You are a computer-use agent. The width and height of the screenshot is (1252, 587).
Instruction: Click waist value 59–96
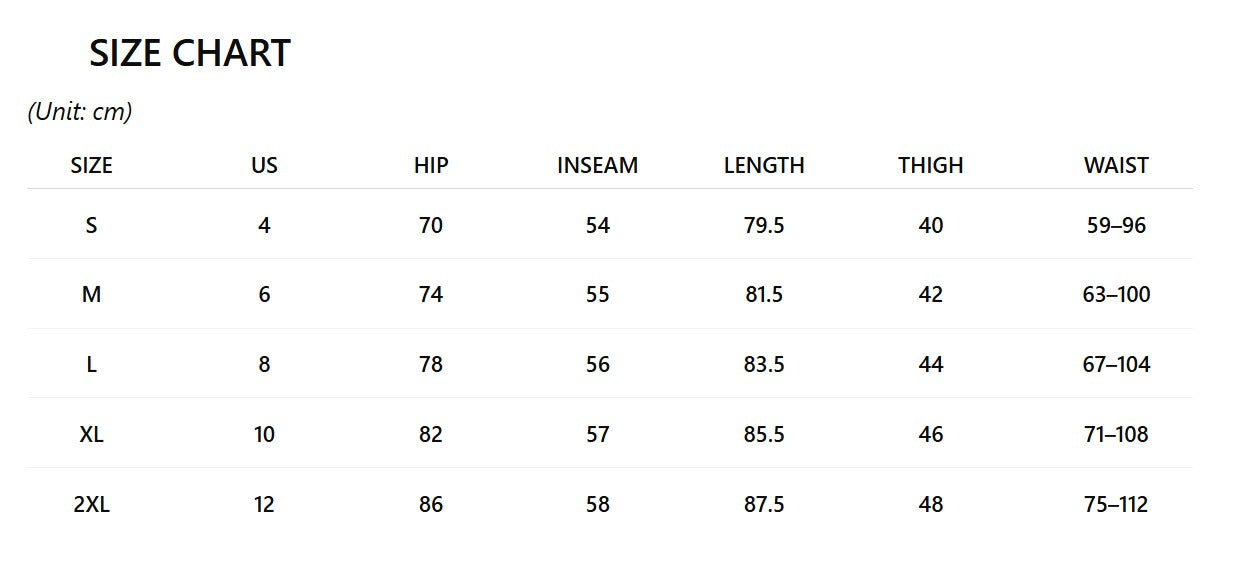[1116, 226]
